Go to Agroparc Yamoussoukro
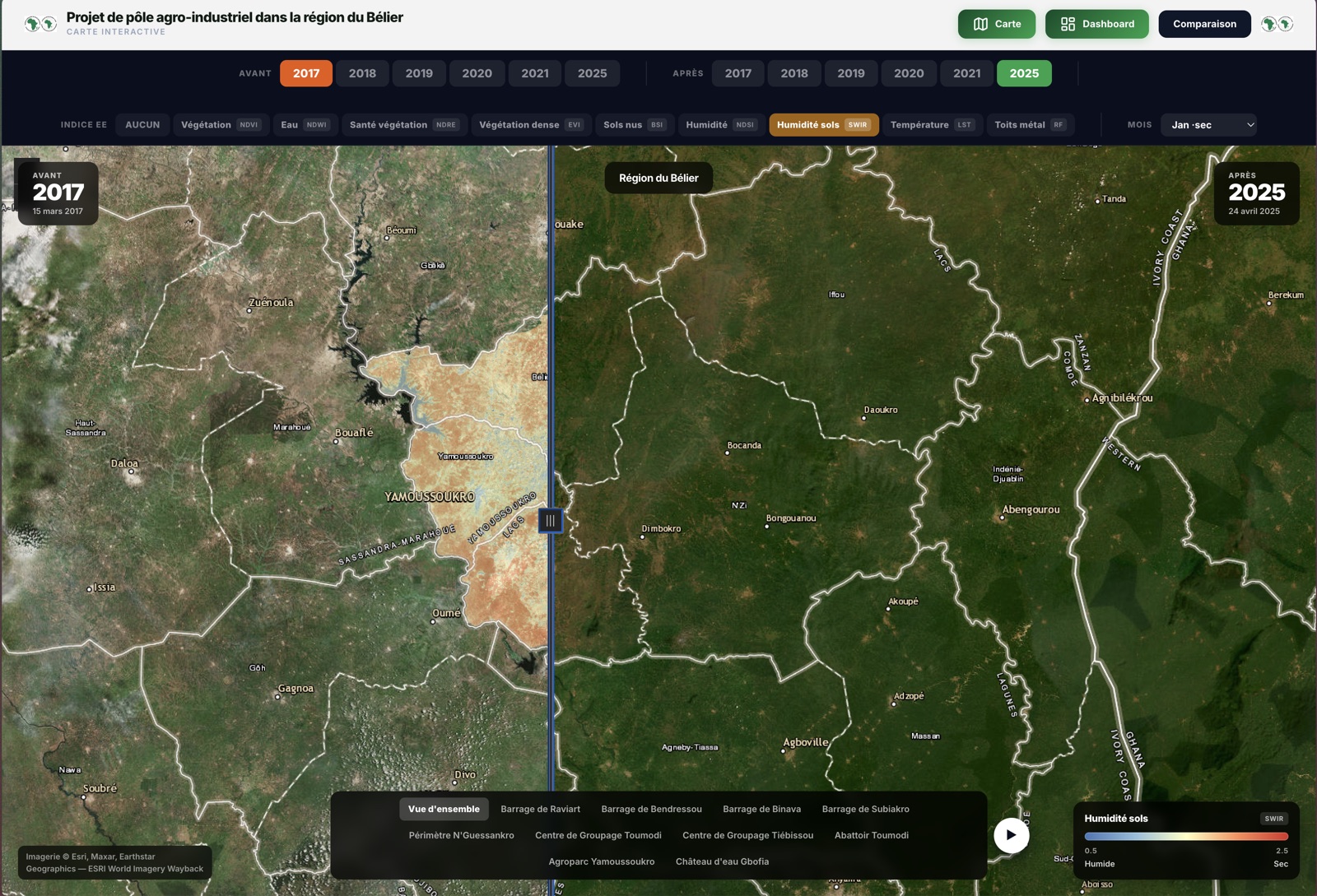The image size is (1317, 896). pos(601,862)
